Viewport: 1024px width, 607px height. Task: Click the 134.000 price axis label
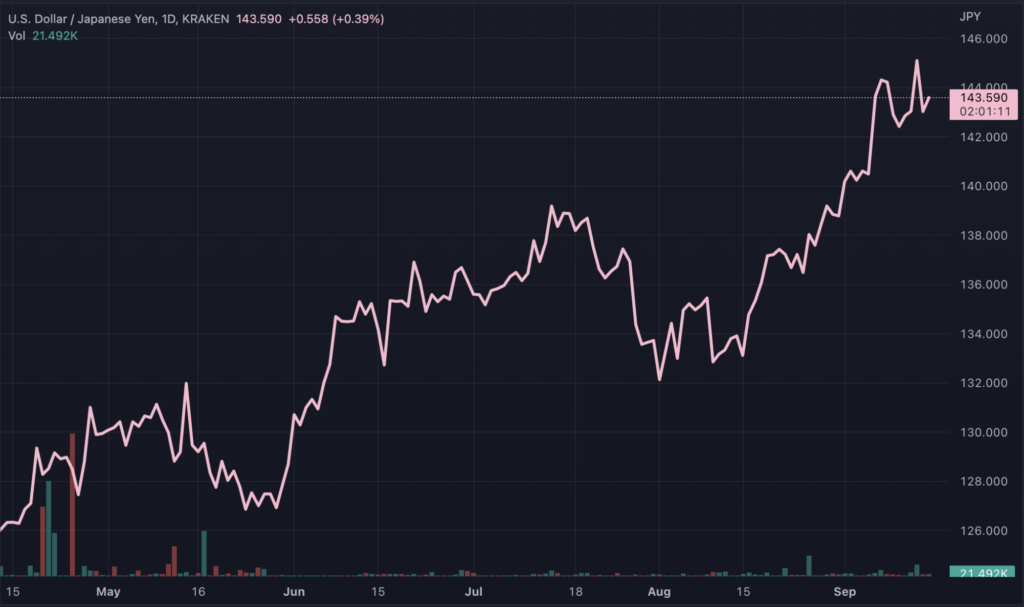click(x=984, y=334)
